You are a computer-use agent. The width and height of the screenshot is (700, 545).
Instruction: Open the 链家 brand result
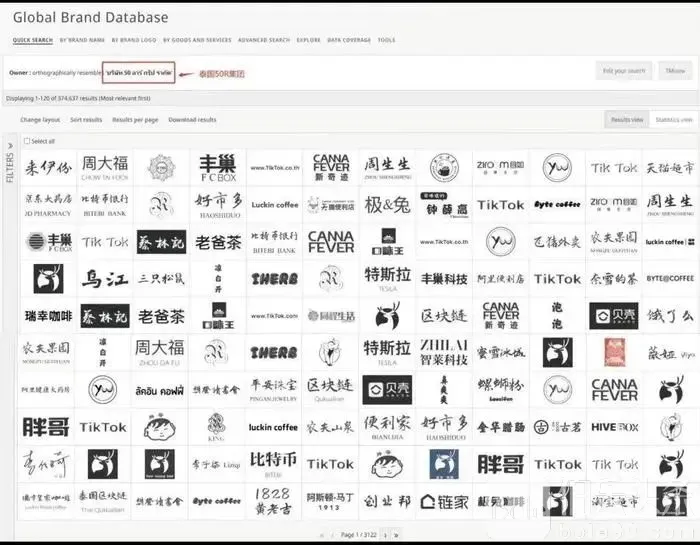coord(444,501)
